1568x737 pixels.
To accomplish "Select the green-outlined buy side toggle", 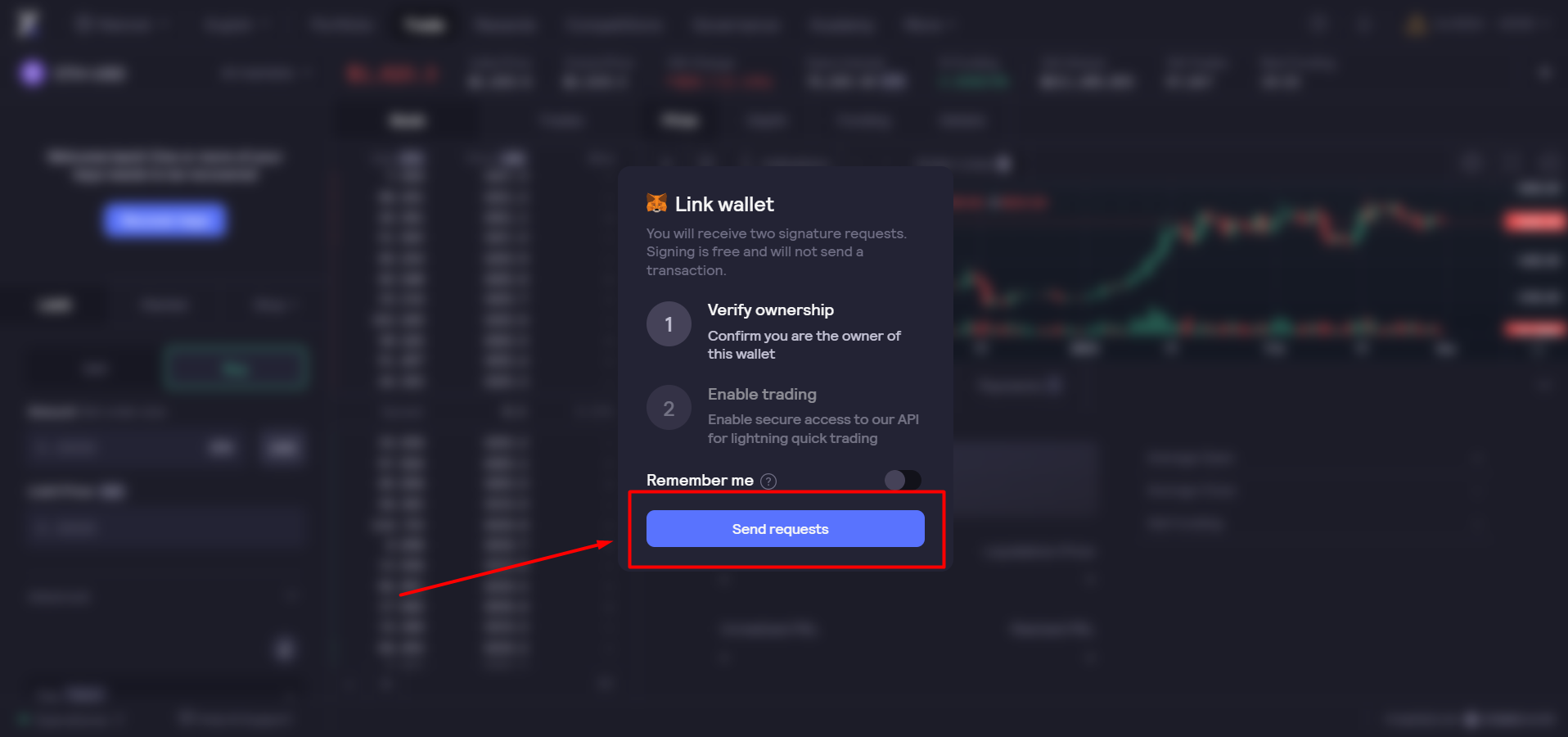I will tap(236, 369).
